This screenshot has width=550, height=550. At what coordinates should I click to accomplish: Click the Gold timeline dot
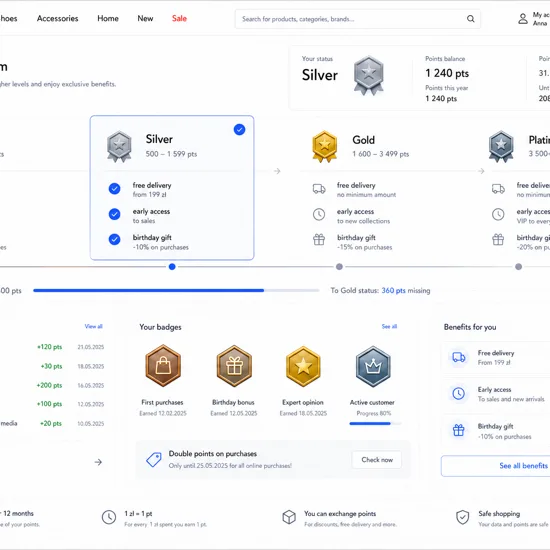coord(339,267)
